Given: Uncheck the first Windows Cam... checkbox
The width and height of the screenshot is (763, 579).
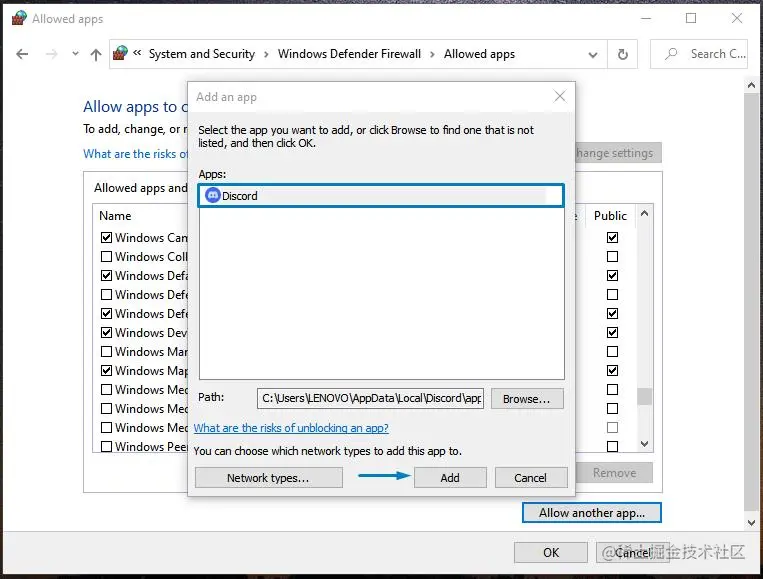Looking at the screenshot, I should point(106,237).
